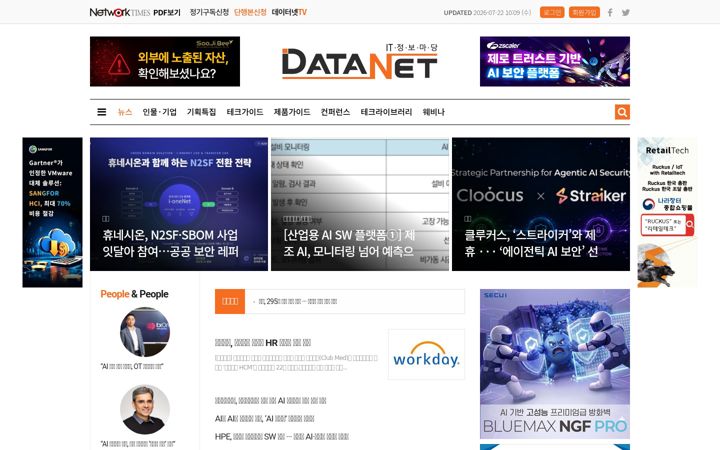The image size is (720, 450).
Task: Select the 인물·기업 menu item
Action: pos(159,112)
